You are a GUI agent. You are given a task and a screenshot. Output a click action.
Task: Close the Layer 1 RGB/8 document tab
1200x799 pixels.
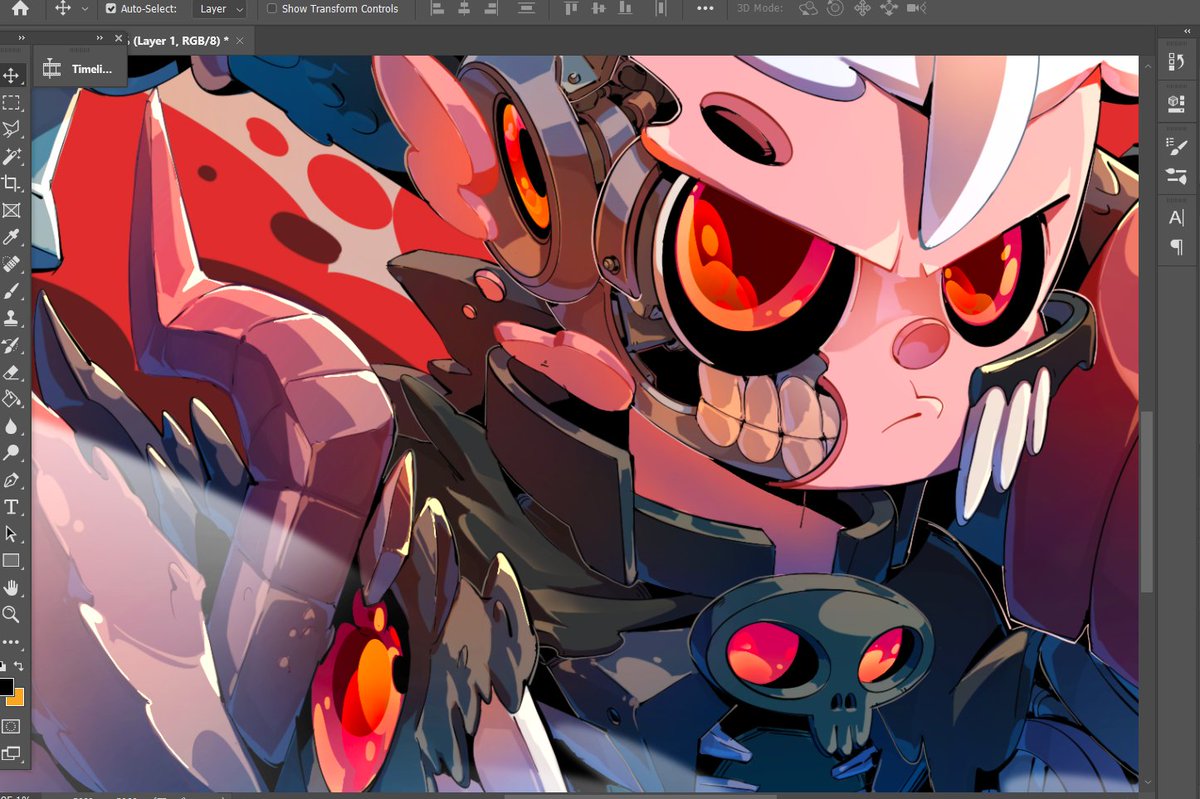pyautogui.click(x=239, y=39)
